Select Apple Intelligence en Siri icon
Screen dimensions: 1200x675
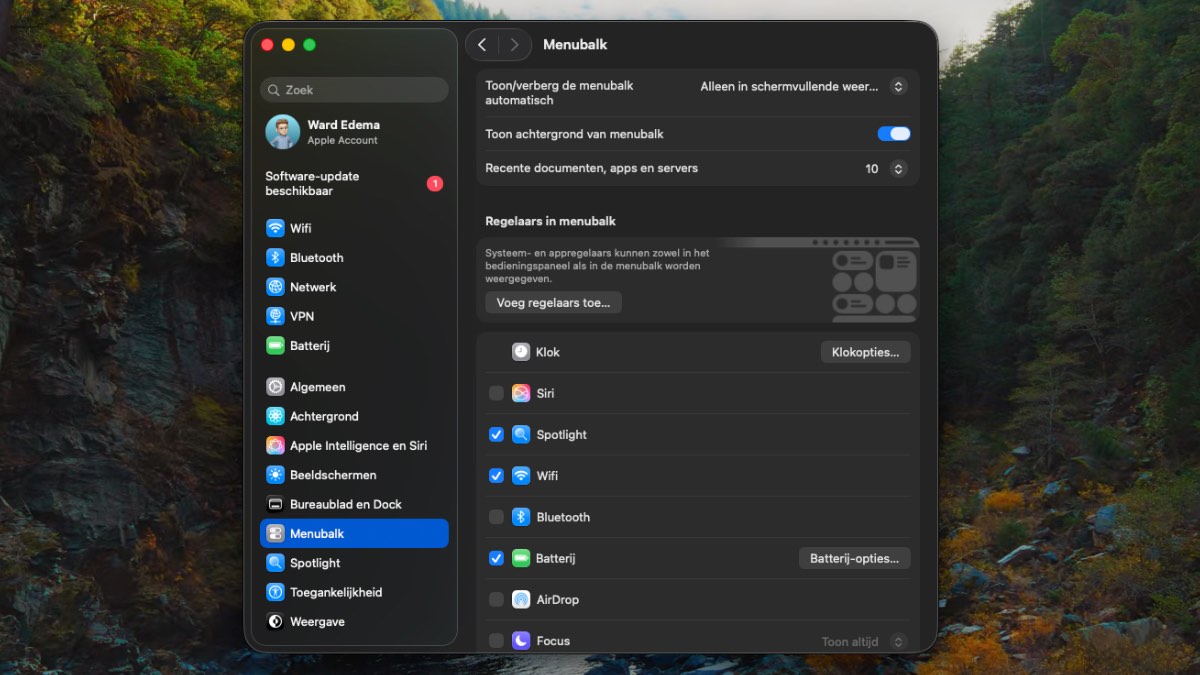click(x=275, y=446)
